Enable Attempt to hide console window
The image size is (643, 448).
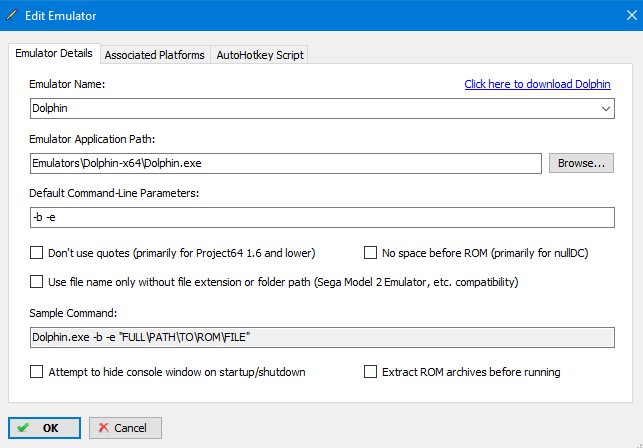pos(37,372)
